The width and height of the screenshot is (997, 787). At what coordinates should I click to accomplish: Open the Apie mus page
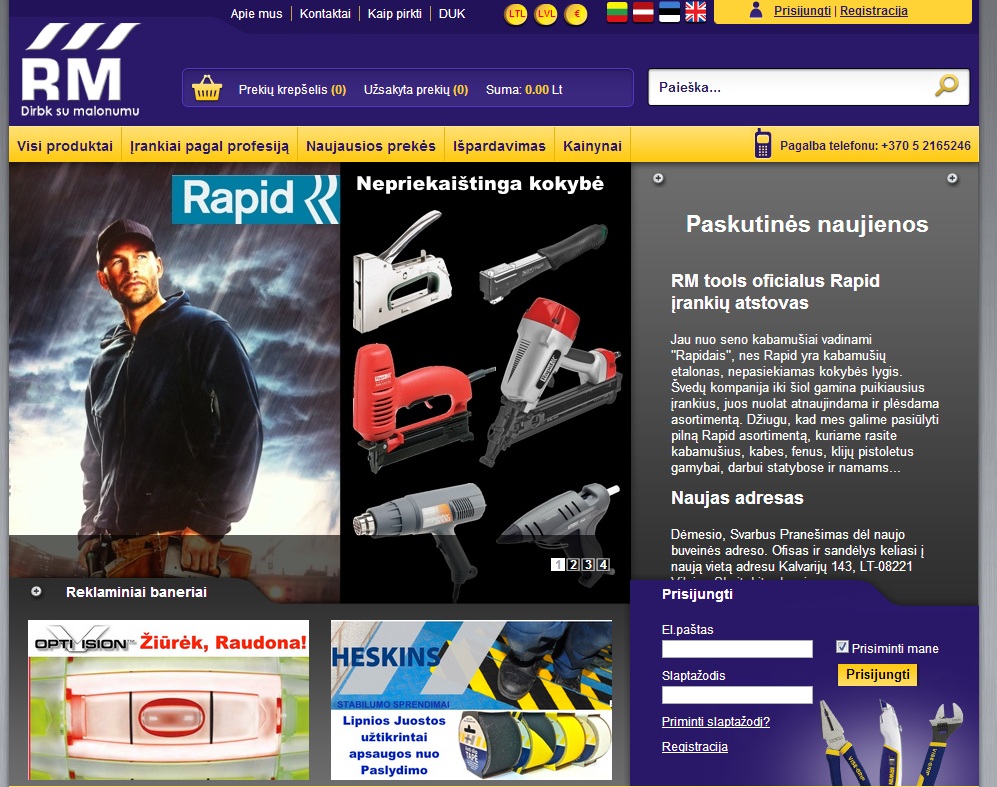pos(256,14)
